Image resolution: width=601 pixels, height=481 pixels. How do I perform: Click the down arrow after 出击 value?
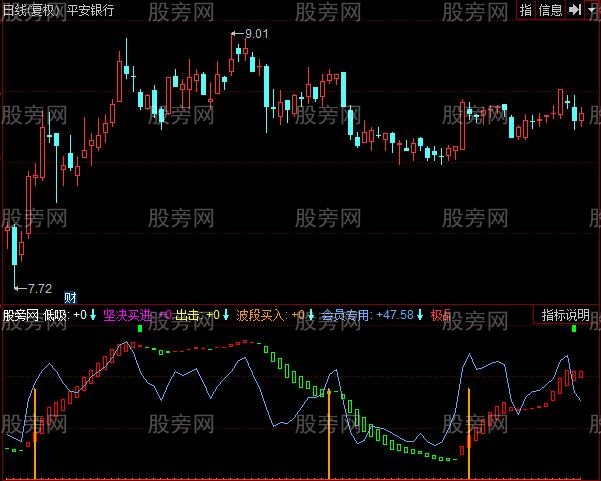pyautogui.click(x=226, y=315)
